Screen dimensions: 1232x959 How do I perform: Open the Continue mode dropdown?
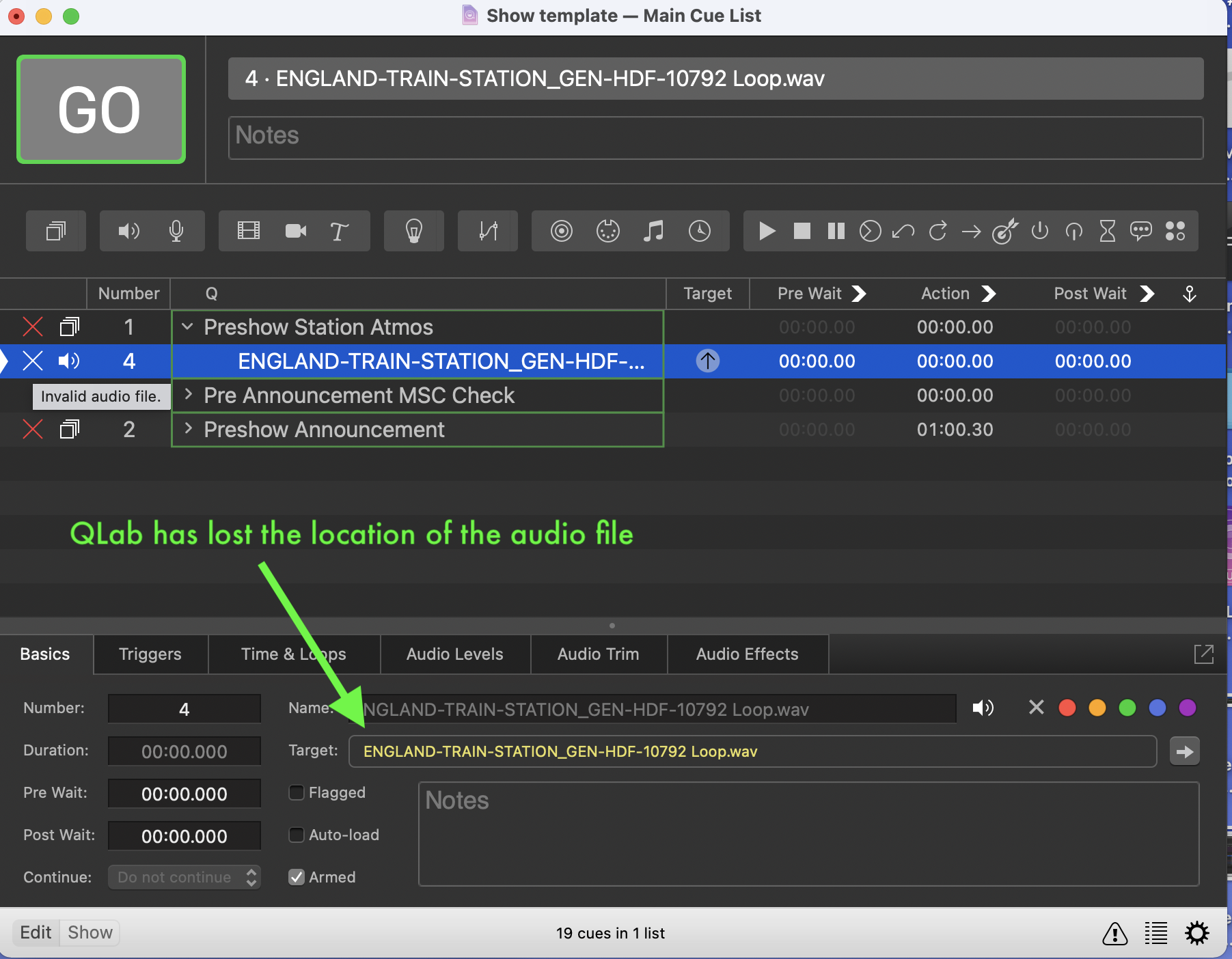click(x=184, y=877)
